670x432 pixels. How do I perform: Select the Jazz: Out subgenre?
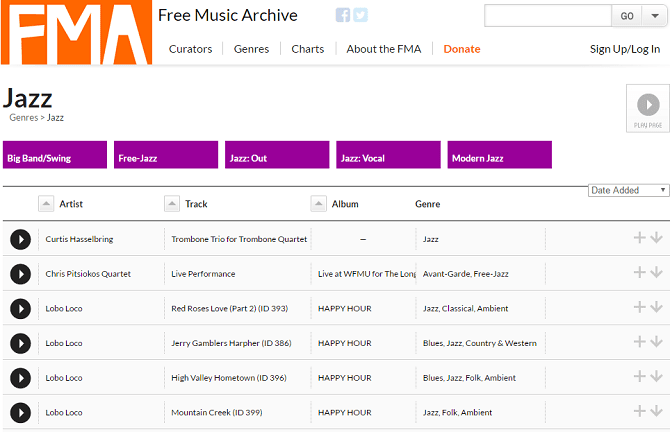[277, 155]
